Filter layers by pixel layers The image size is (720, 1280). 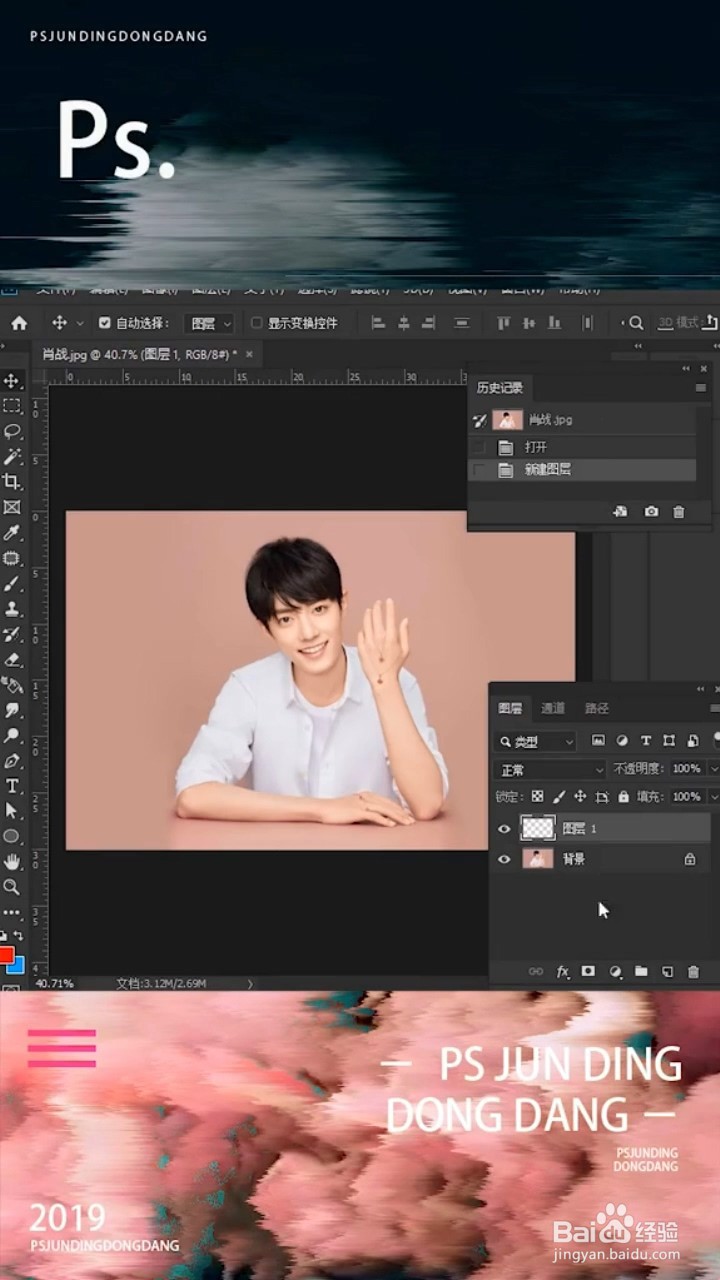click(598, 741)
